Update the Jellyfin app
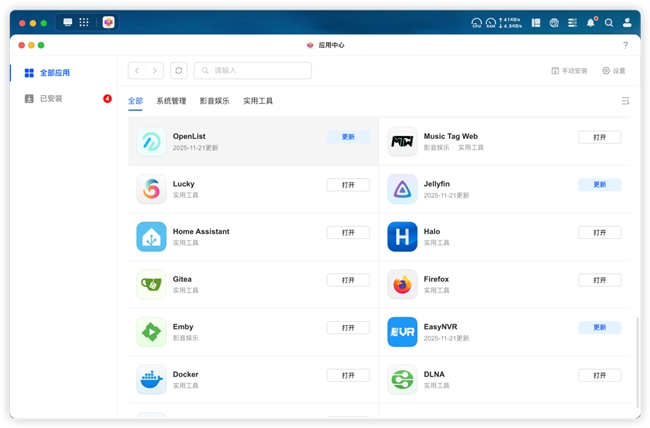This screenshot has width=650, height=428. [x=599, y=185]
